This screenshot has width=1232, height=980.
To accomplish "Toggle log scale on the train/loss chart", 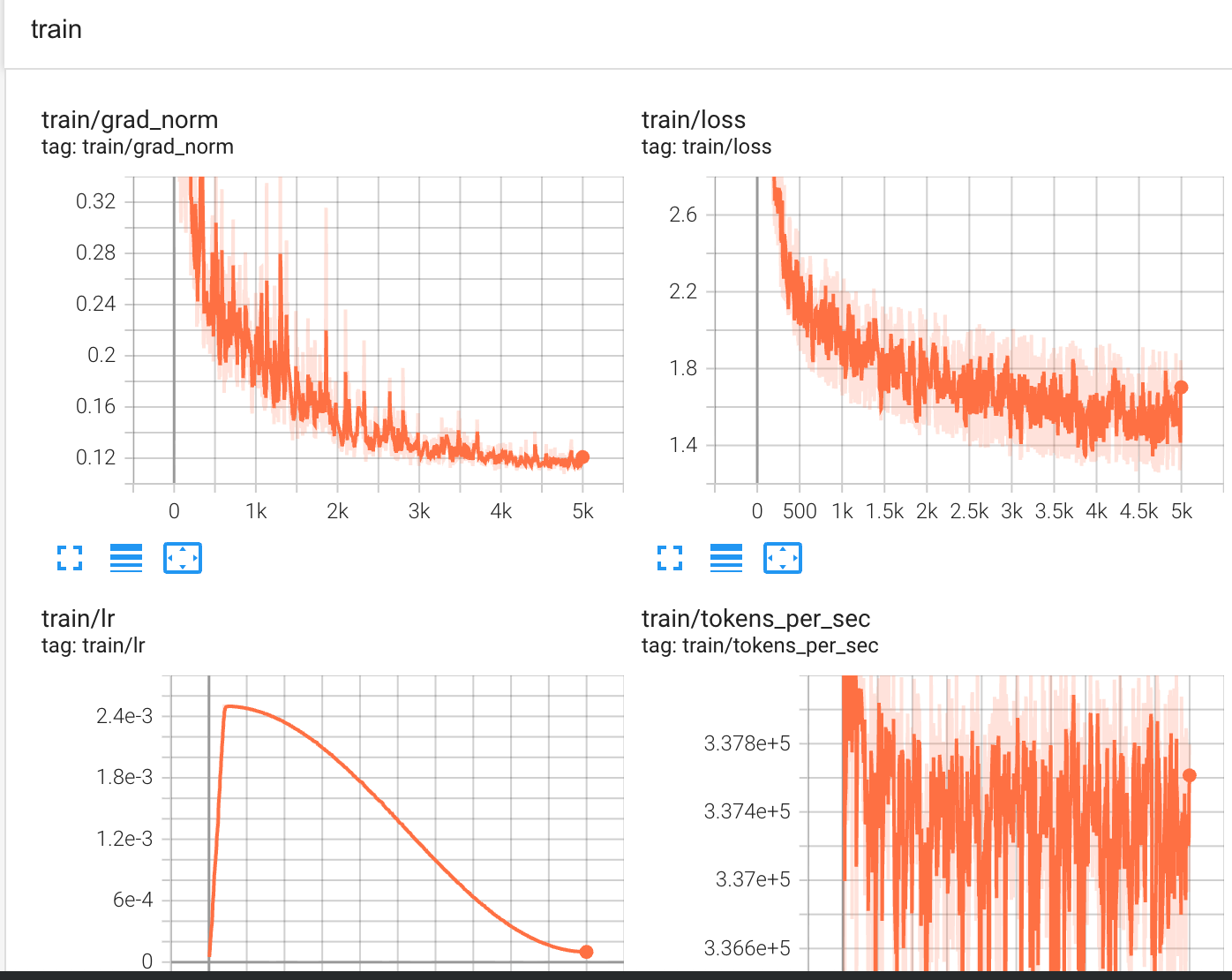I will 726,557.
